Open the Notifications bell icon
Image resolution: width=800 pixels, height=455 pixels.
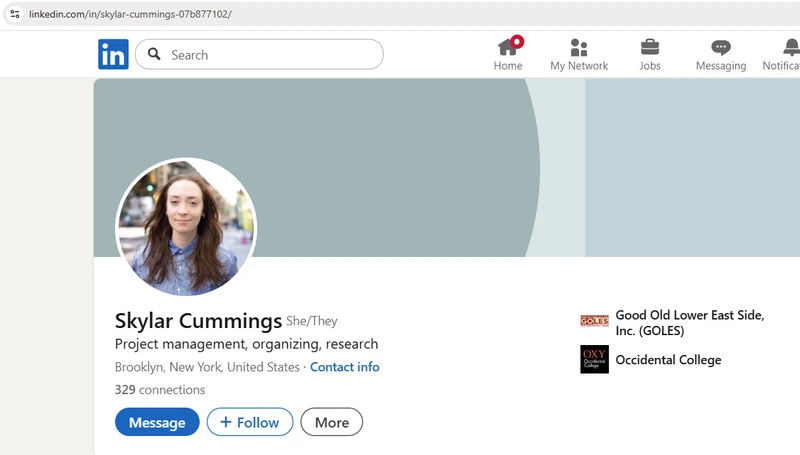(x=790, y=47)
